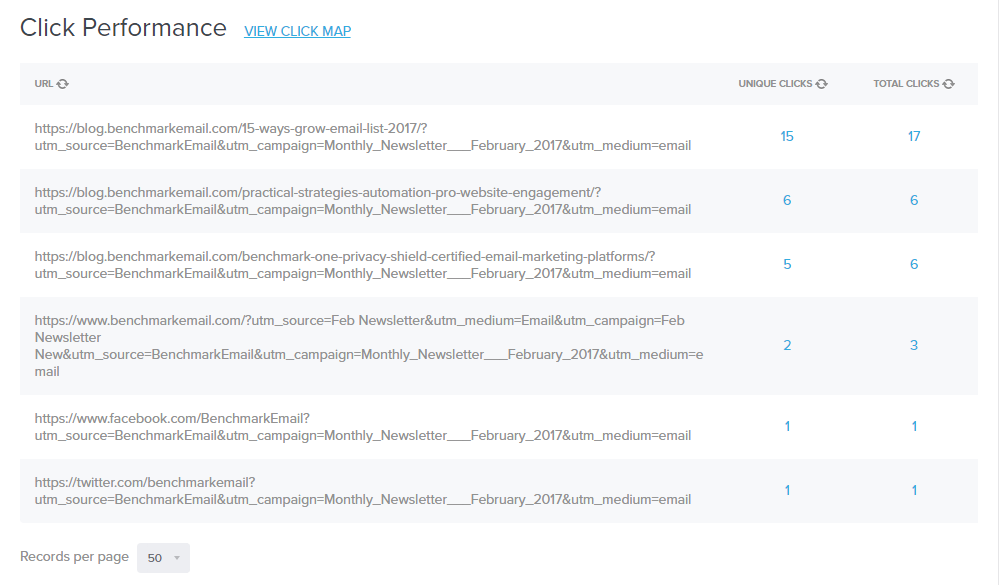This screenshot has height=585, width=999.
Task: Click total clicks value 3
Action: 914,345
